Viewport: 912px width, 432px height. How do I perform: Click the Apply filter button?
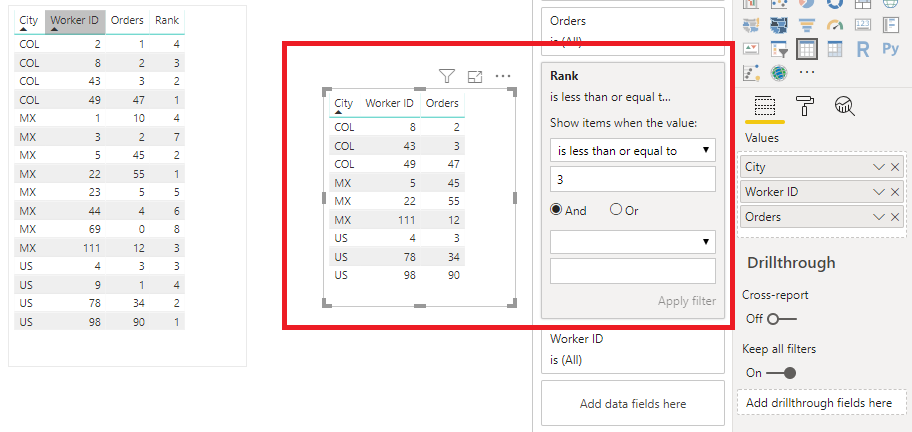point(686,301)
